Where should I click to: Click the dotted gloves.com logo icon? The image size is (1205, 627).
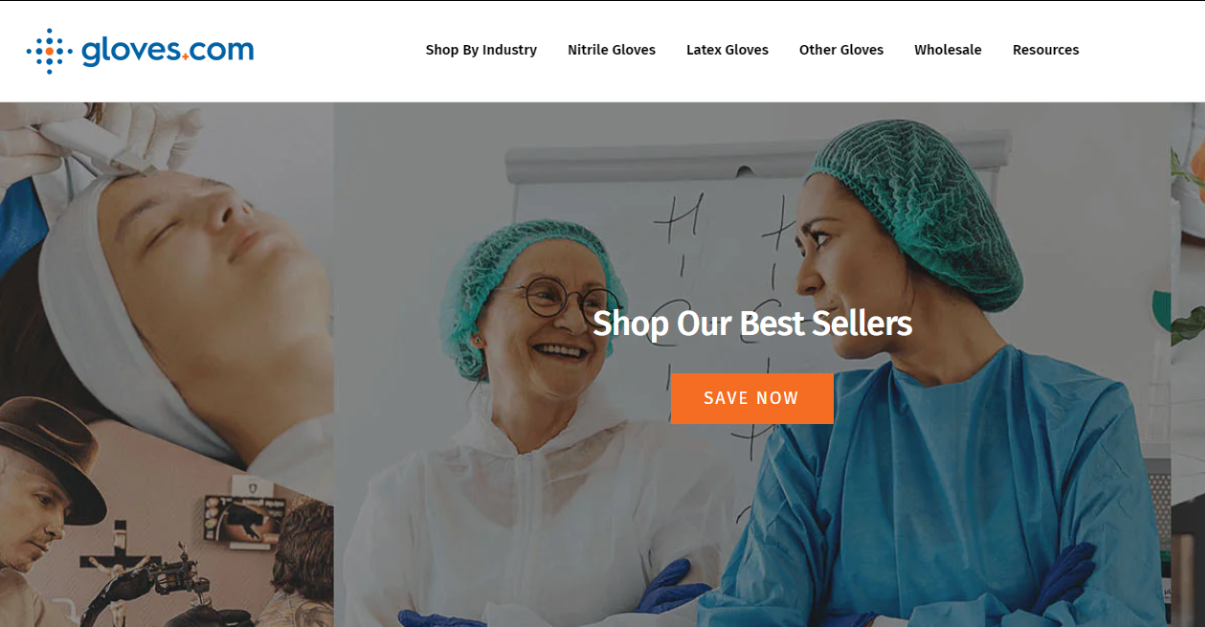click(50, 51)
